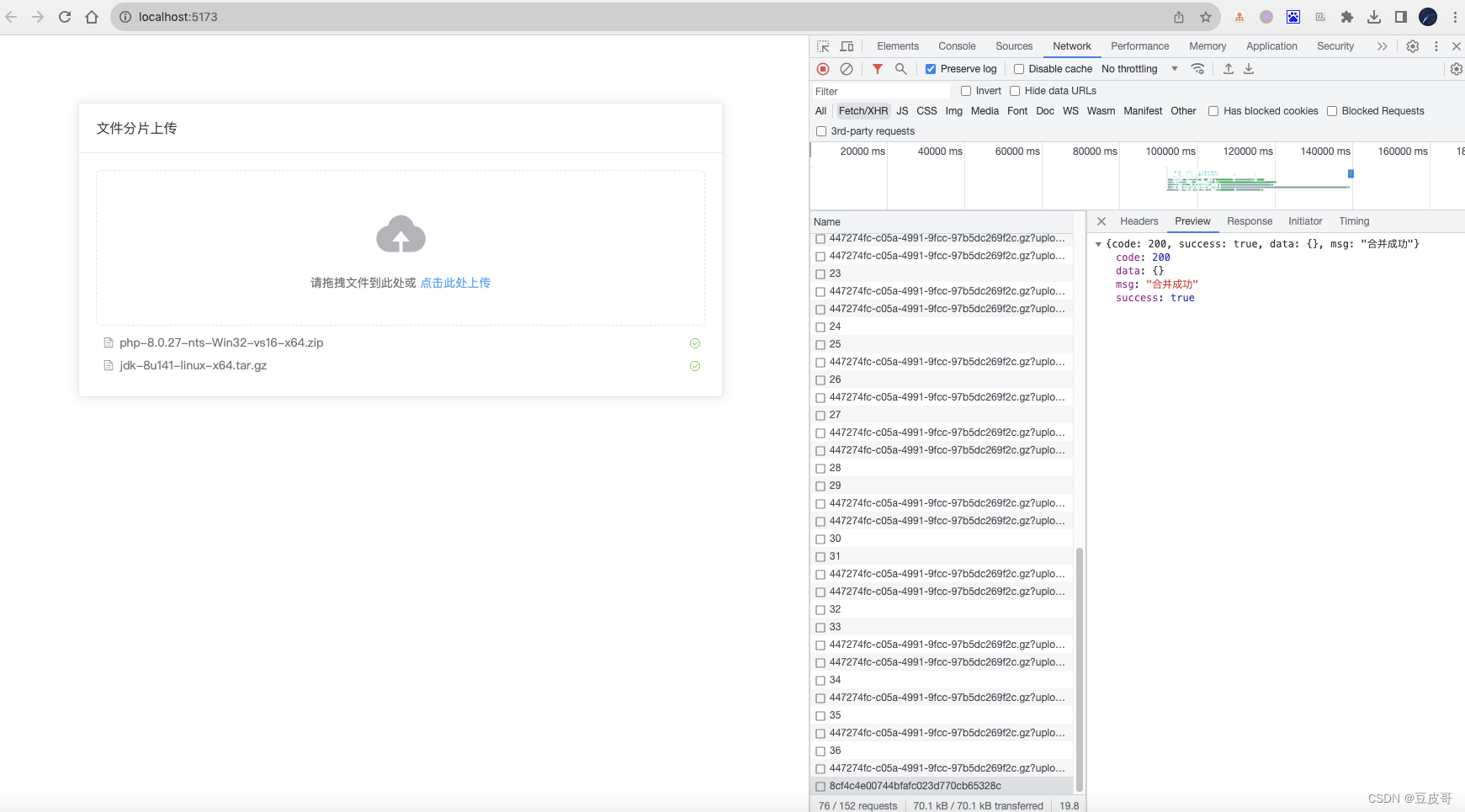Check the Invert filter checkbox

pos(966,91)
